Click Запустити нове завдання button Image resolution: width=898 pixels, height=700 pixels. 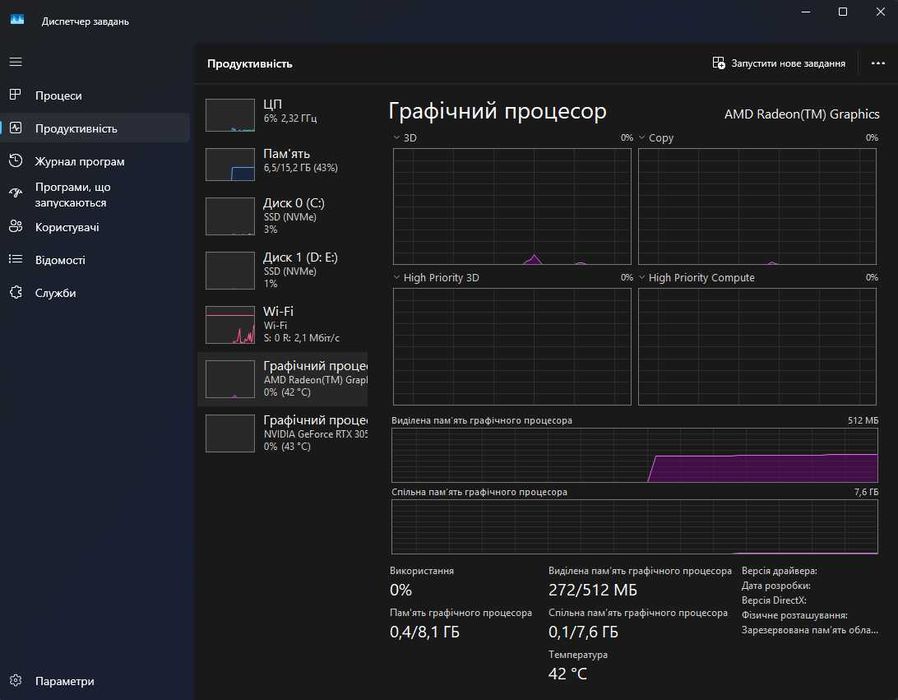tap(779, 63)
